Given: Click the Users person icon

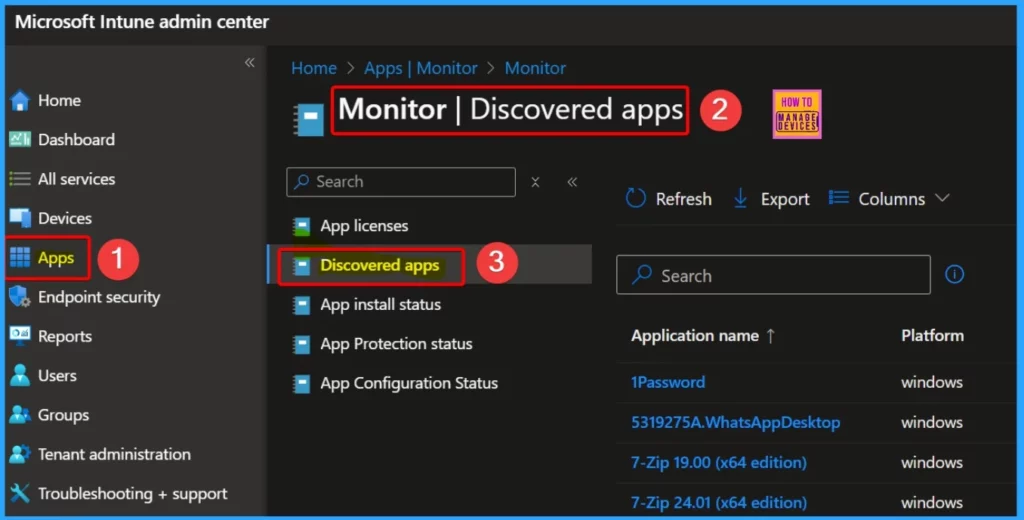Looking at the screenshot, I should pos(20,376).
